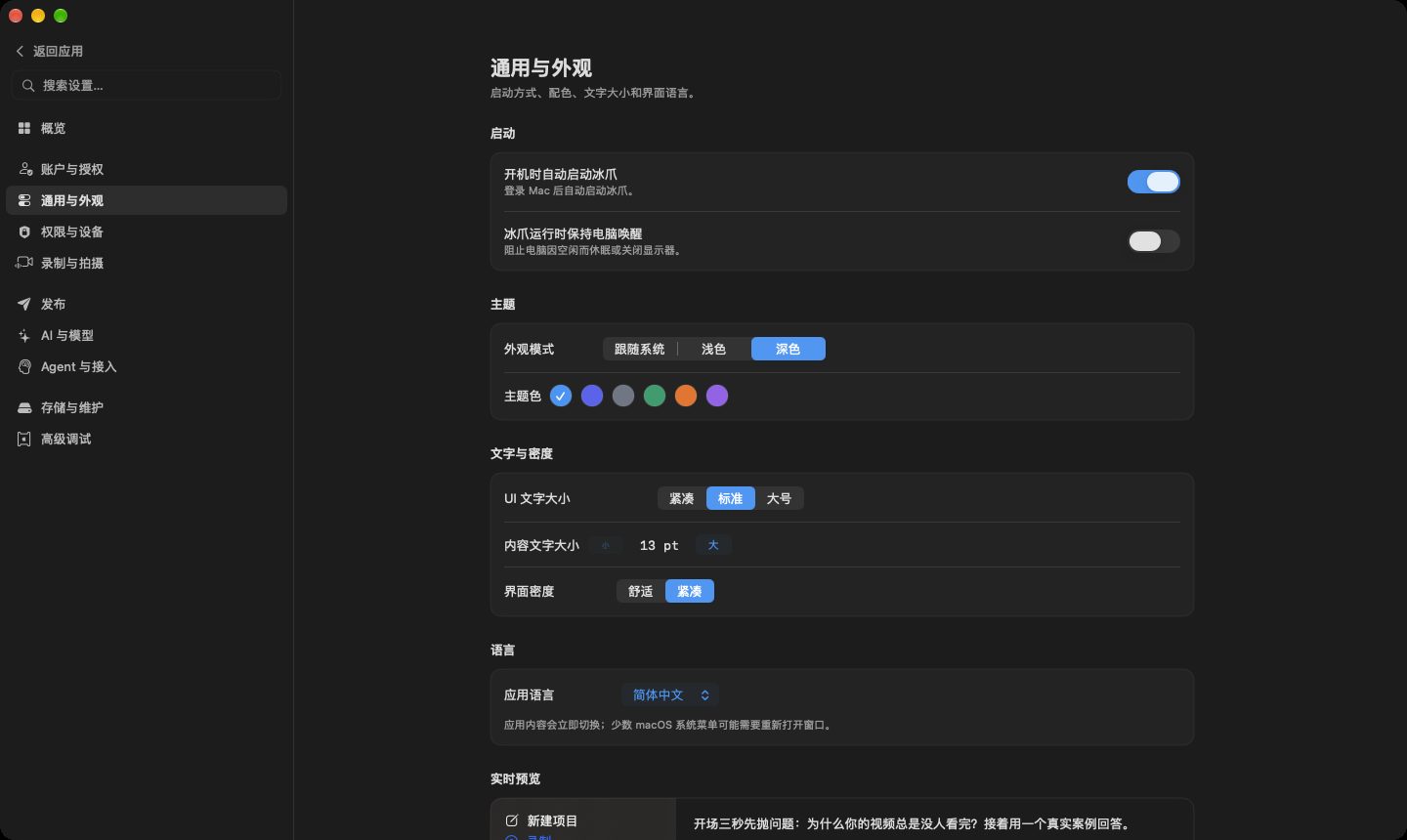Viewport: 1407px width, 840px height.
Task: Set 界面密度 to 紧凑
Action: coord(689,591)
